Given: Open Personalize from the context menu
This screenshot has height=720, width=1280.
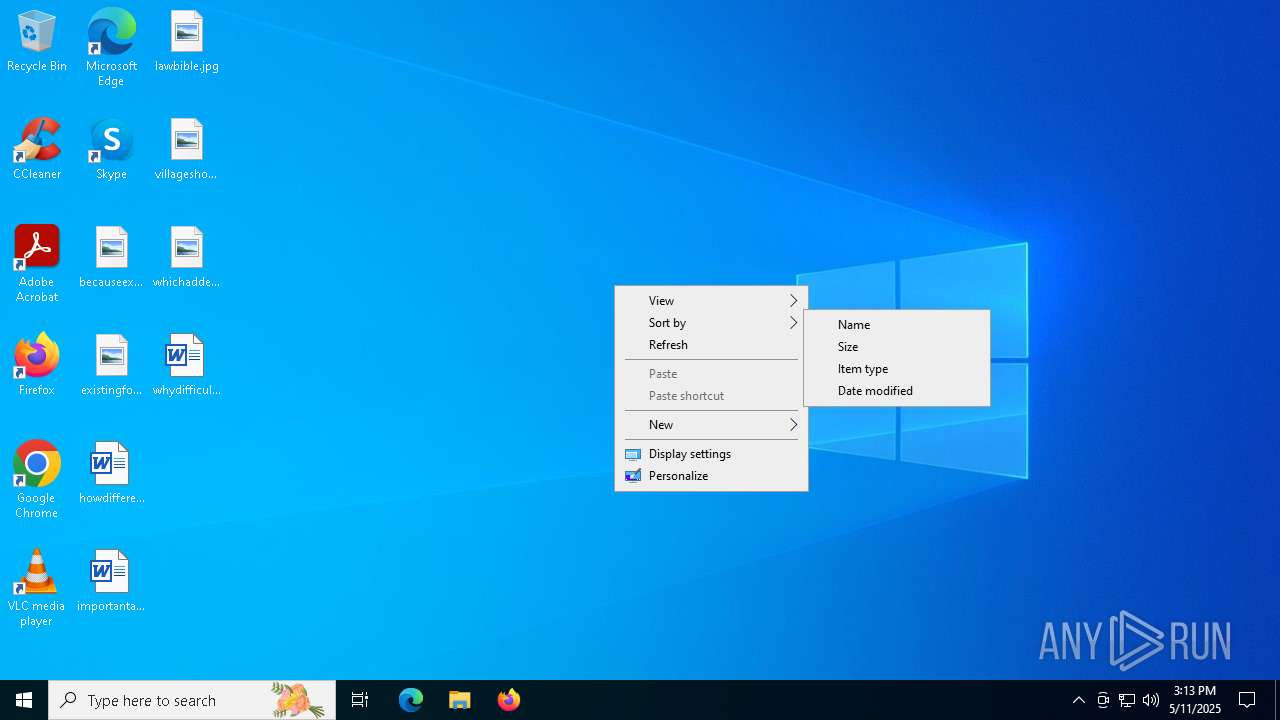Looking at the screenshot, I should (x=711, y=476).
